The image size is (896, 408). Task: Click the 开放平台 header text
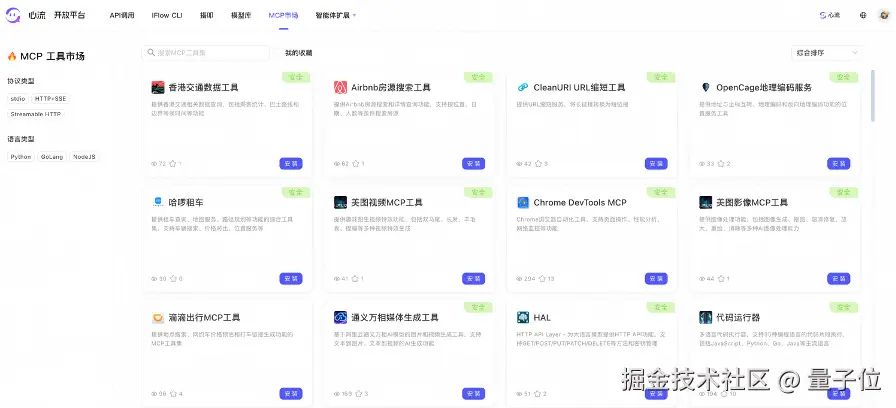[x=70, y=15]
